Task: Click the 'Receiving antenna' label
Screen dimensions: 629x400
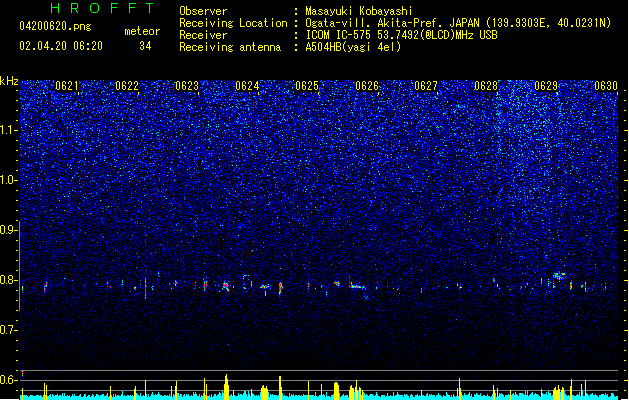Action: 230,47
